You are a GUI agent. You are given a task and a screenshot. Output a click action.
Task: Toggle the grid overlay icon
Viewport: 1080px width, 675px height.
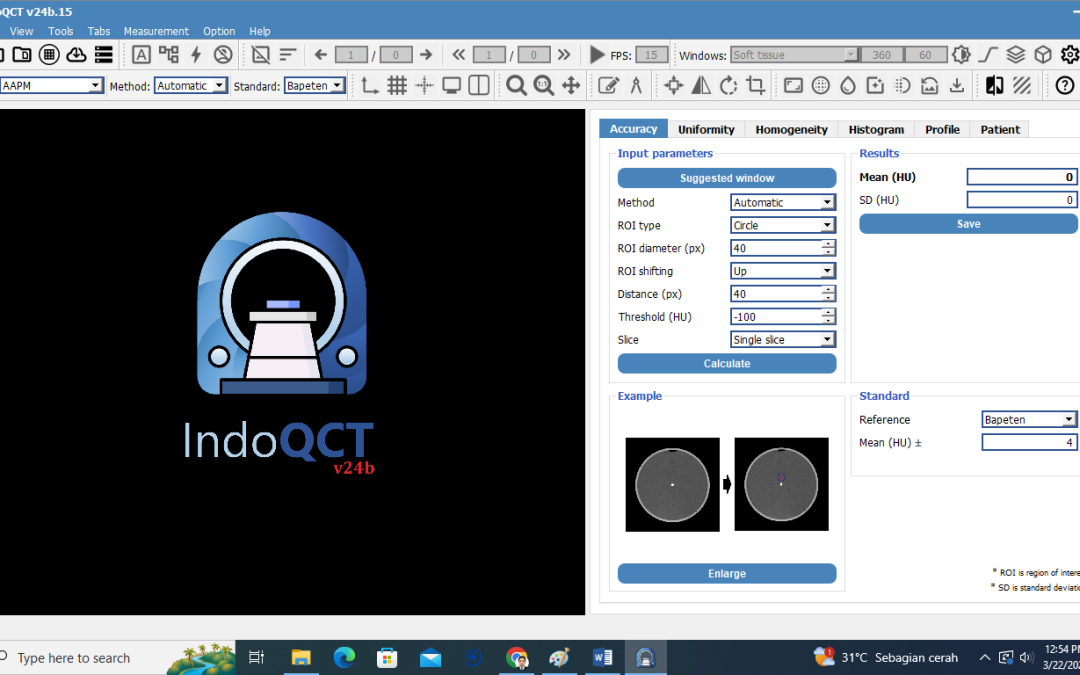point(396,85)
